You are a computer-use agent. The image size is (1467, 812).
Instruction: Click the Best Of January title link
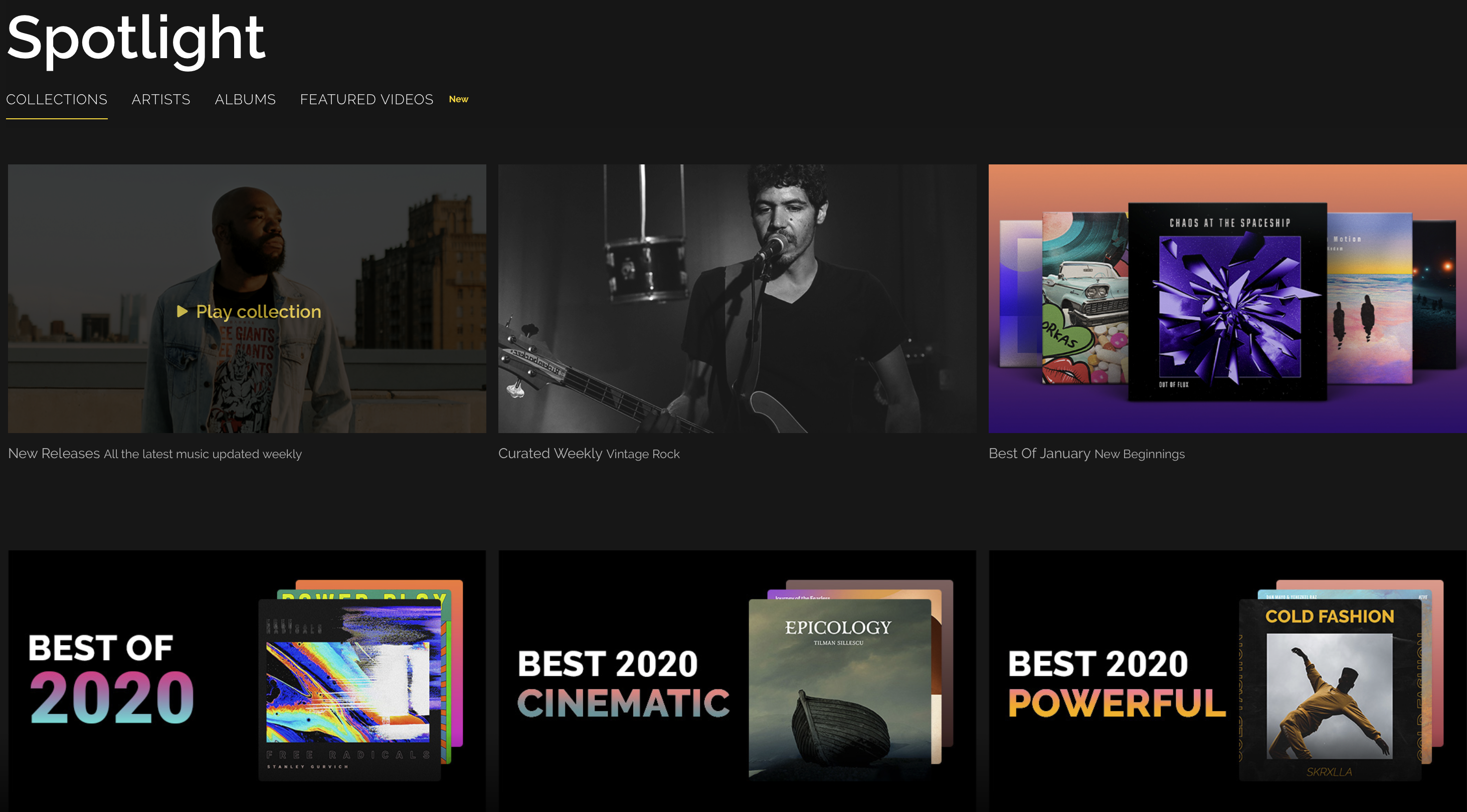1039,454
